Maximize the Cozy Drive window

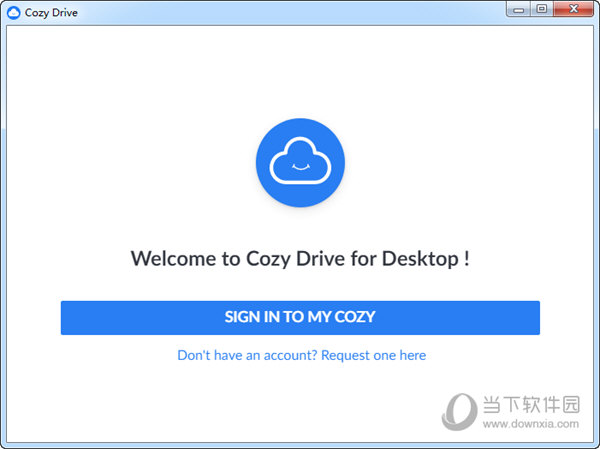click(x=542, y=9)
